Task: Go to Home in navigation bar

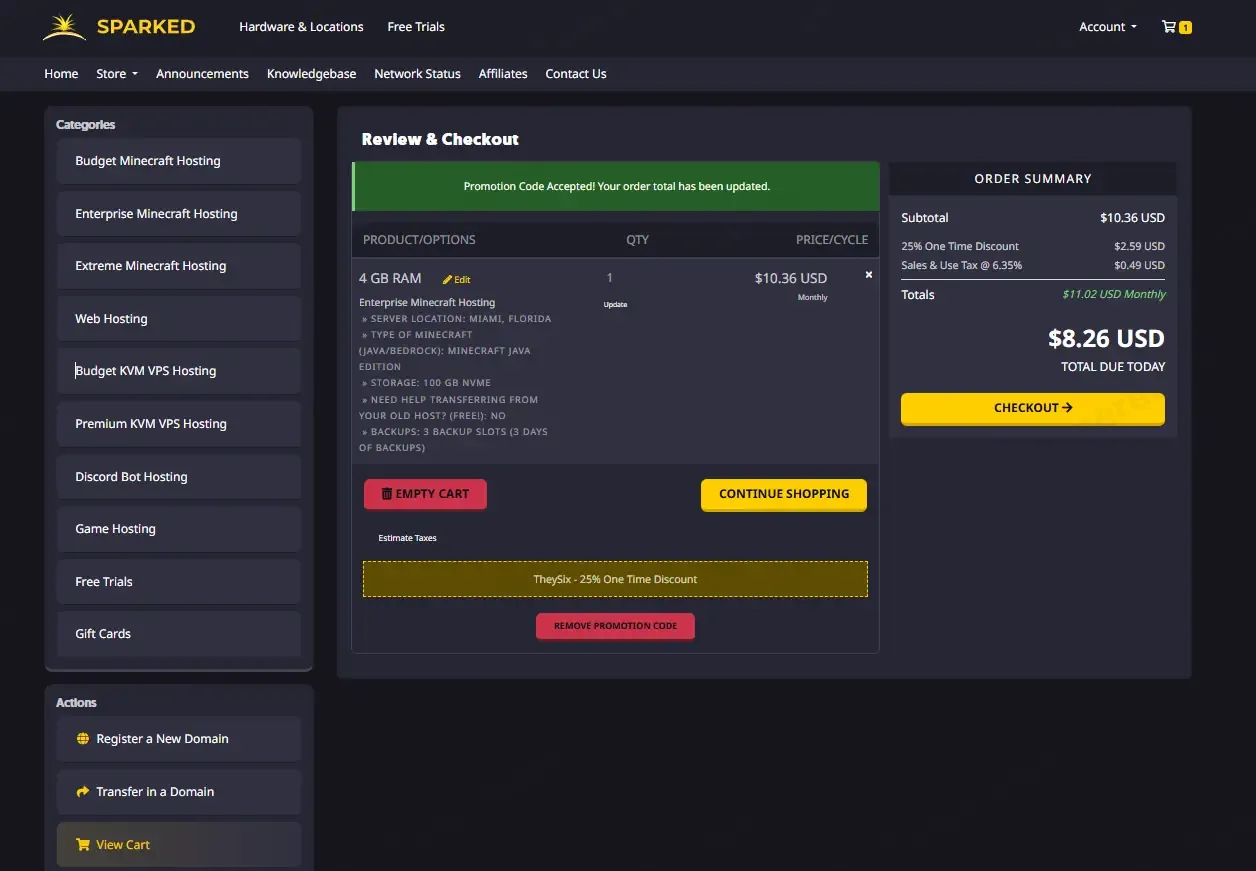Action: tap(61, 74)
